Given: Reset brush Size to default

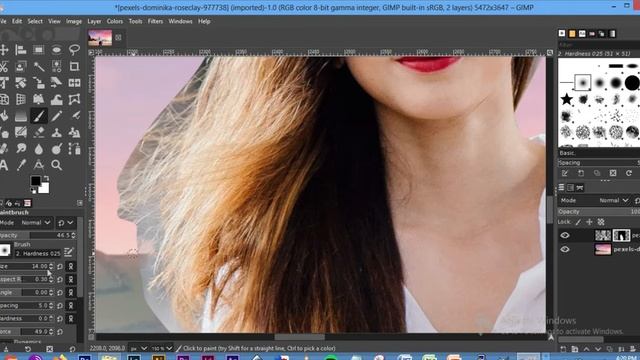Looking at the screenshot, I should [x=60, y=267].
